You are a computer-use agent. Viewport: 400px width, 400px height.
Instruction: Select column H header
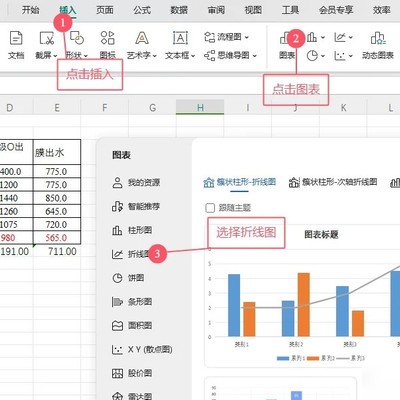(200, 108)
